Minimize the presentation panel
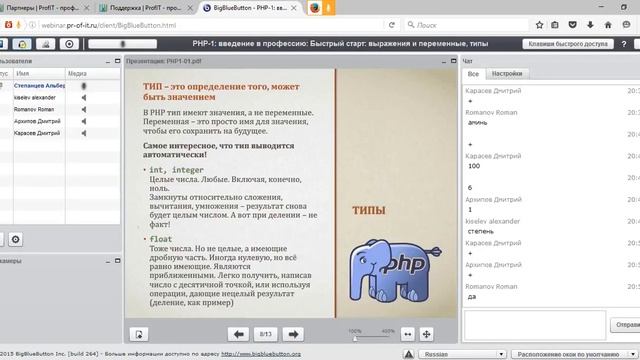Image resolution: width=640 pixels, height=360 pixels. [444, 61]
